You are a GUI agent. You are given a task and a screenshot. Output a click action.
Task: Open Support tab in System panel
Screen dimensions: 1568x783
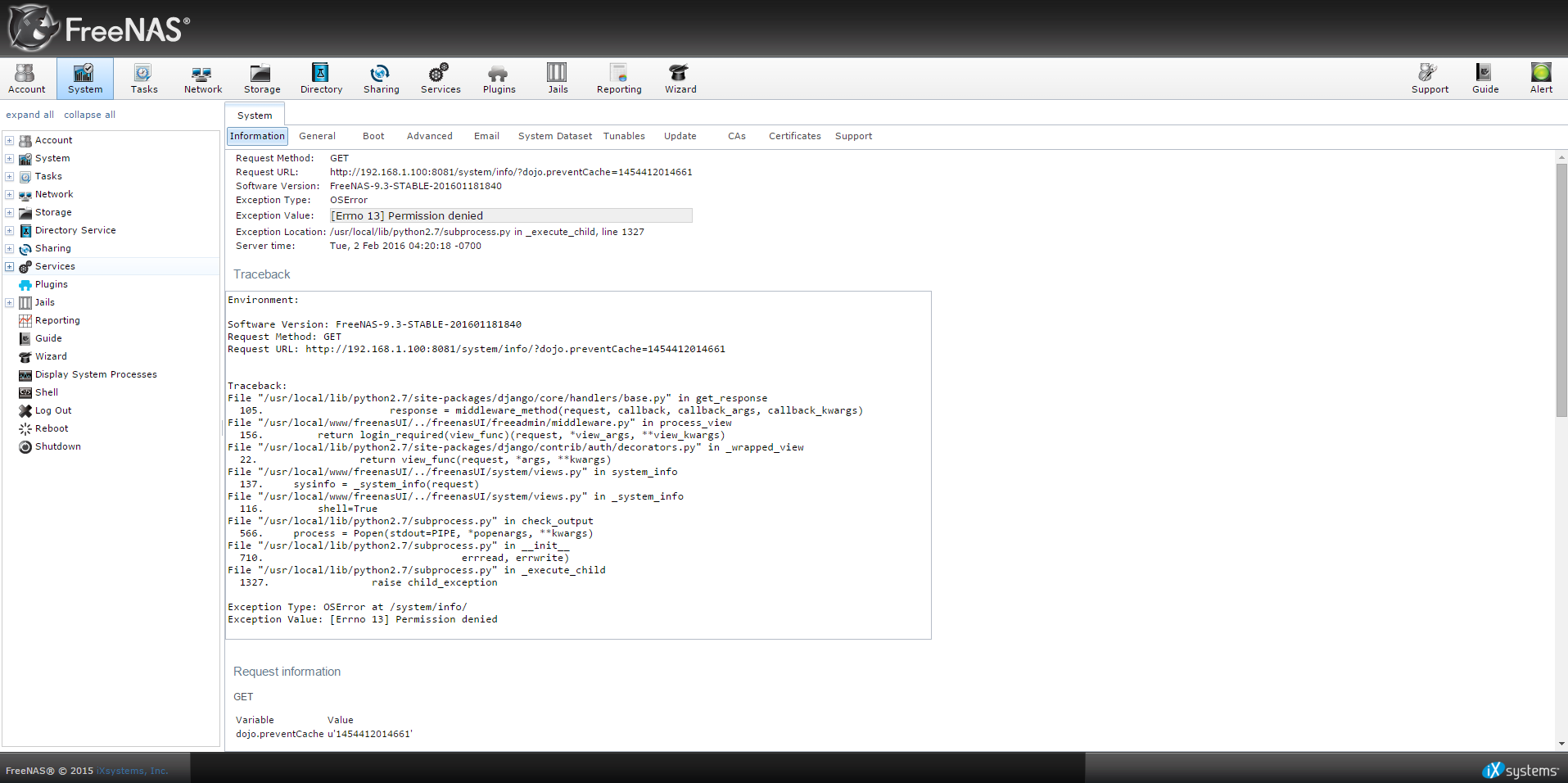pyautogui.click(x=853, y=136)
